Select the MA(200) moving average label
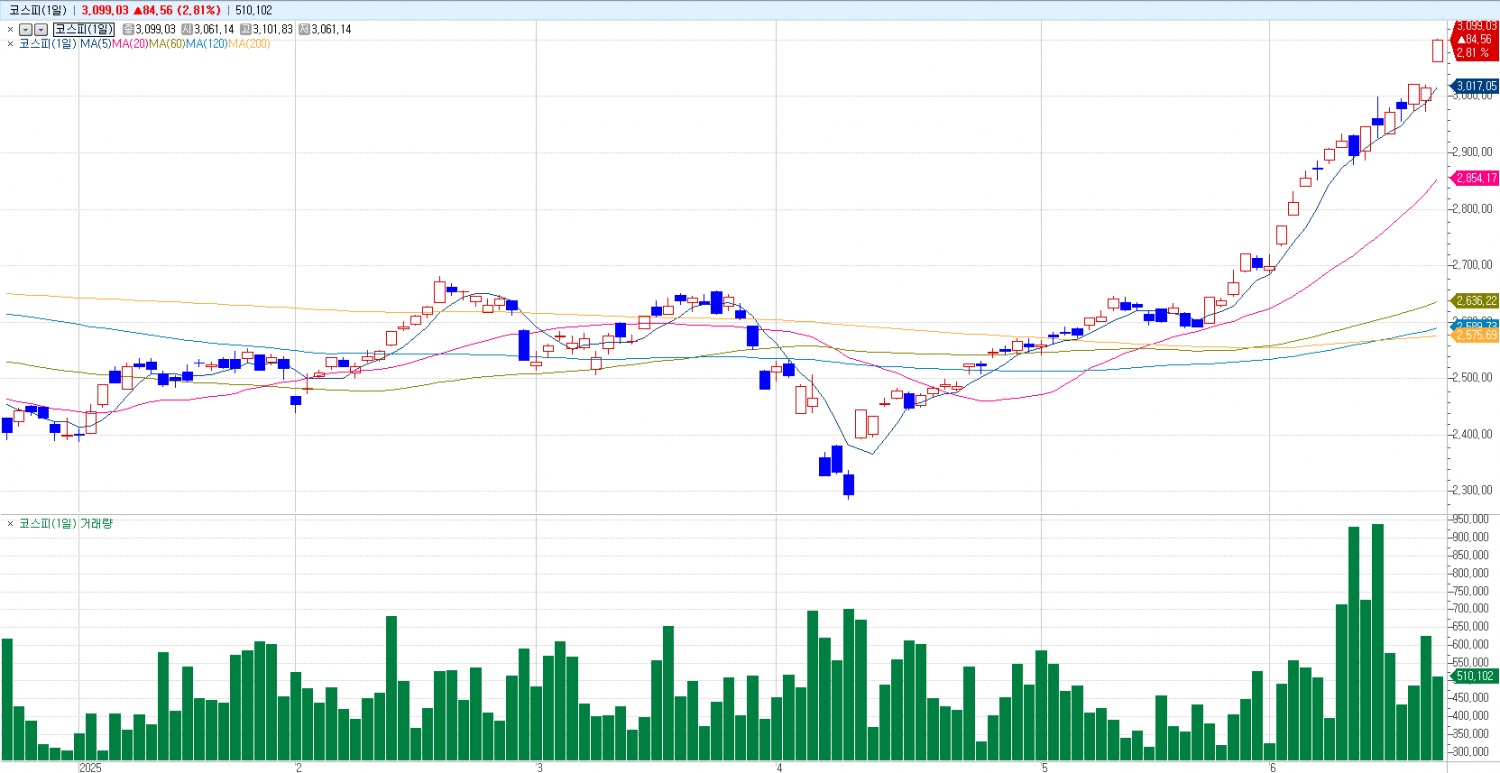Image resolution: width=1500 pixels, height=773 pixels. coord(248,43)
